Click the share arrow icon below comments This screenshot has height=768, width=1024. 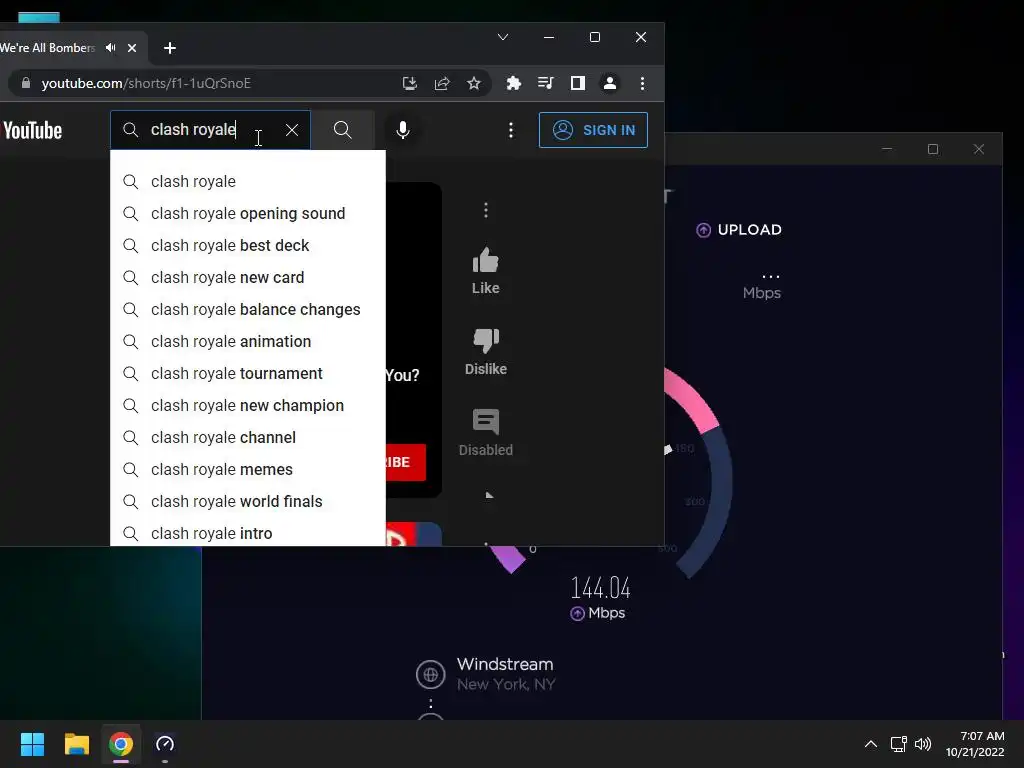click(x=489, y=495)
